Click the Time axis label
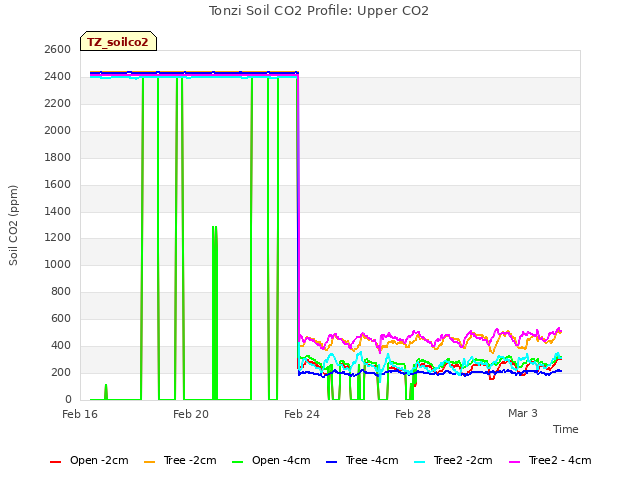The height and width of the screenshot is (480, 640). point(566,429)
